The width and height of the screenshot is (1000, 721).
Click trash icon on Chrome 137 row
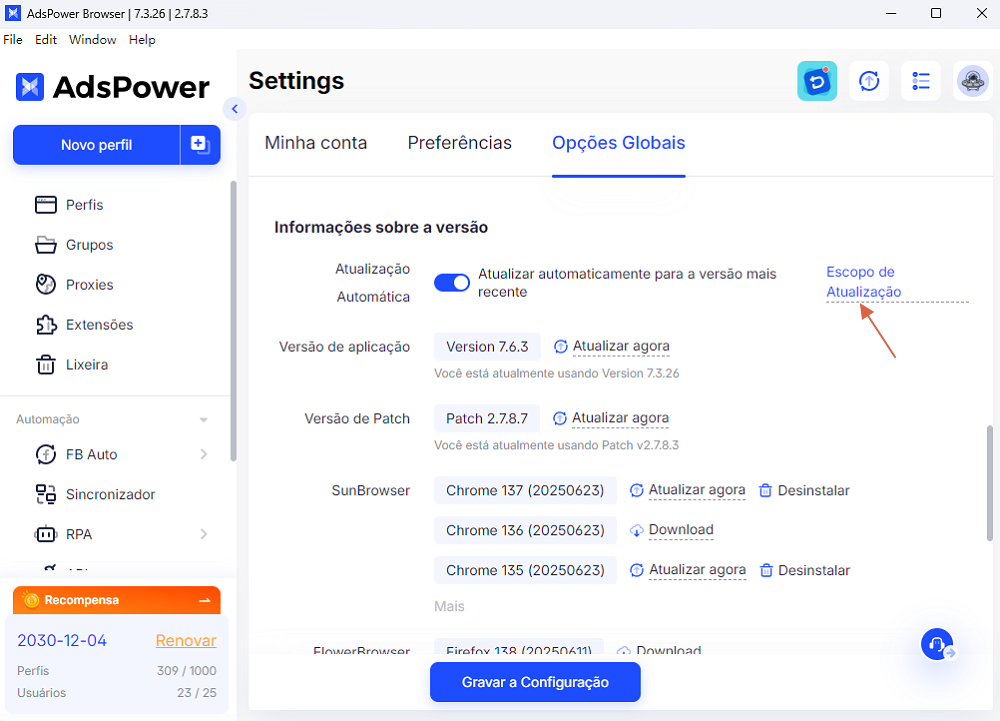tap(765, 490)
